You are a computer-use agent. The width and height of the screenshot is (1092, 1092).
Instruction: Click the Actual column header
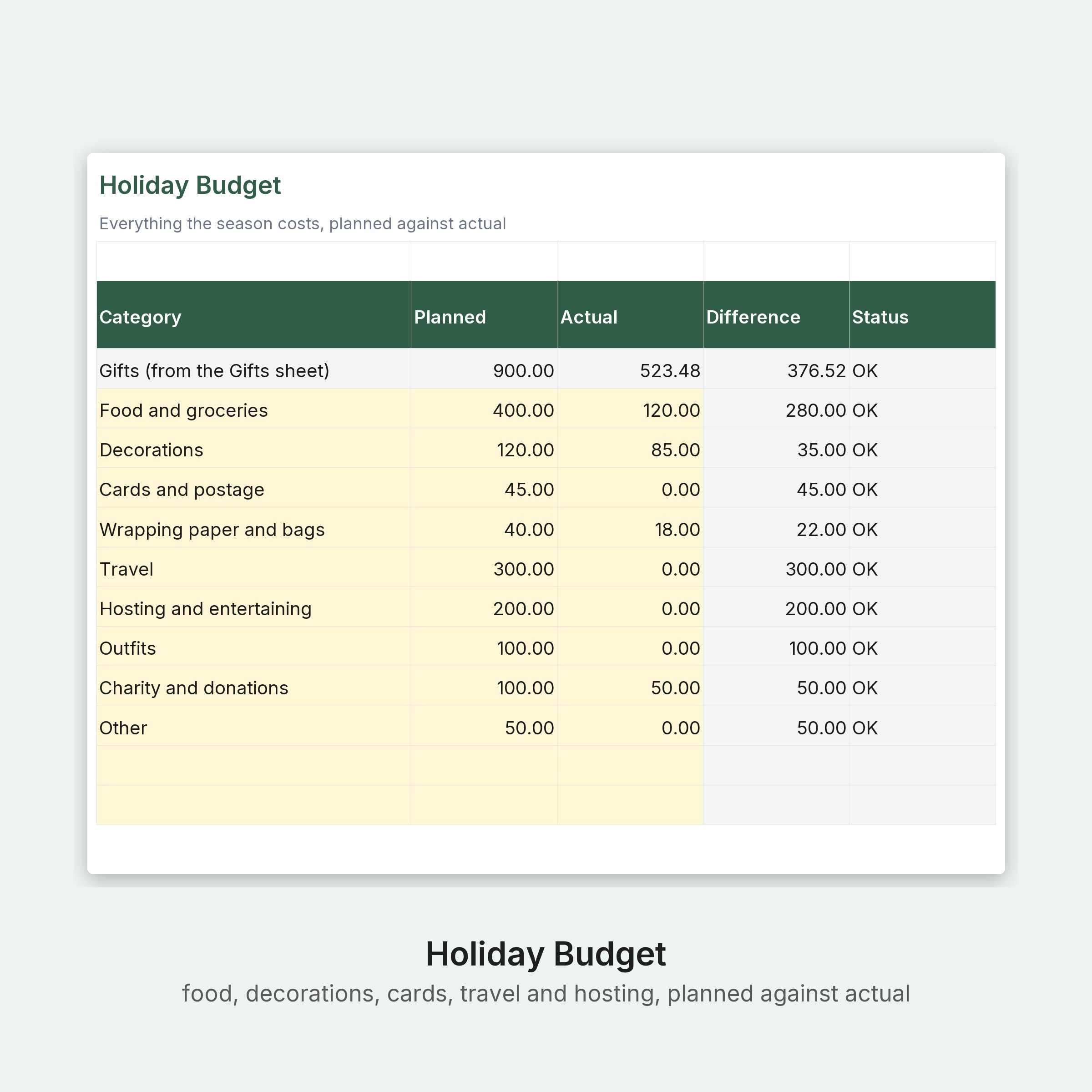(630, 314)
